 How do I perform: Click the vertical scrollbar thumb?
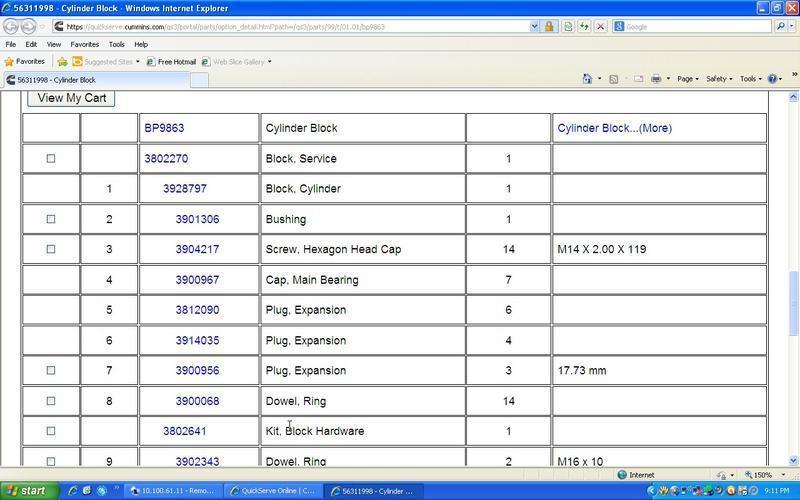pyautogui.click(x=793, y=304)
